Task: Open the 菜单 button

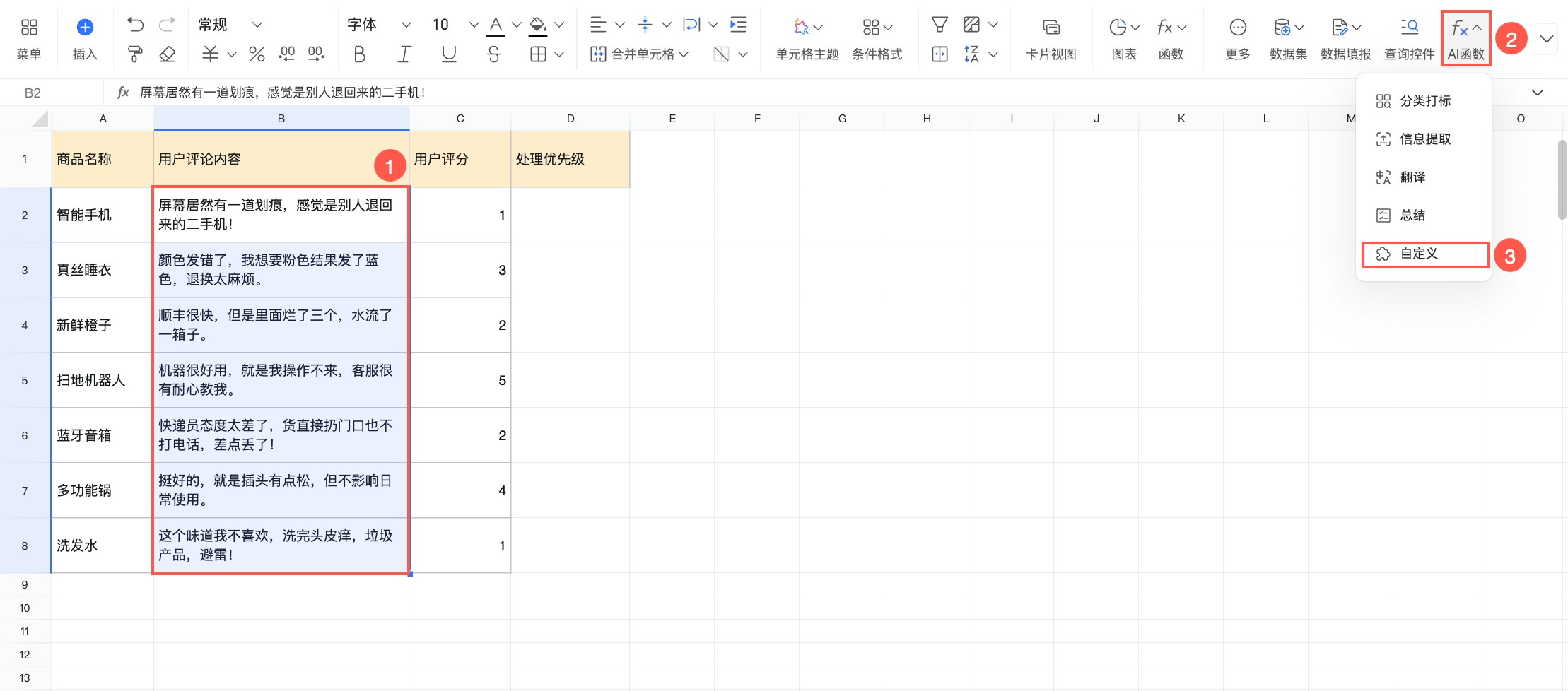Action: (x=29, y=39)
